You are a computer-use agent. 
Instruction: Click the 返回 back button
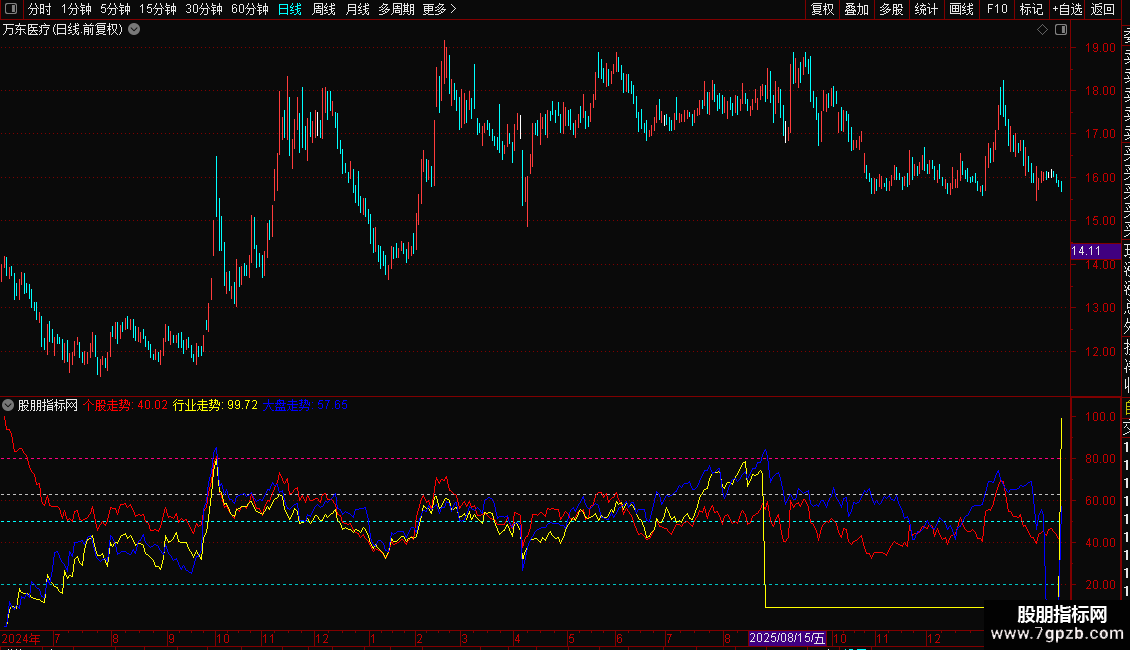pos(1103,9)
